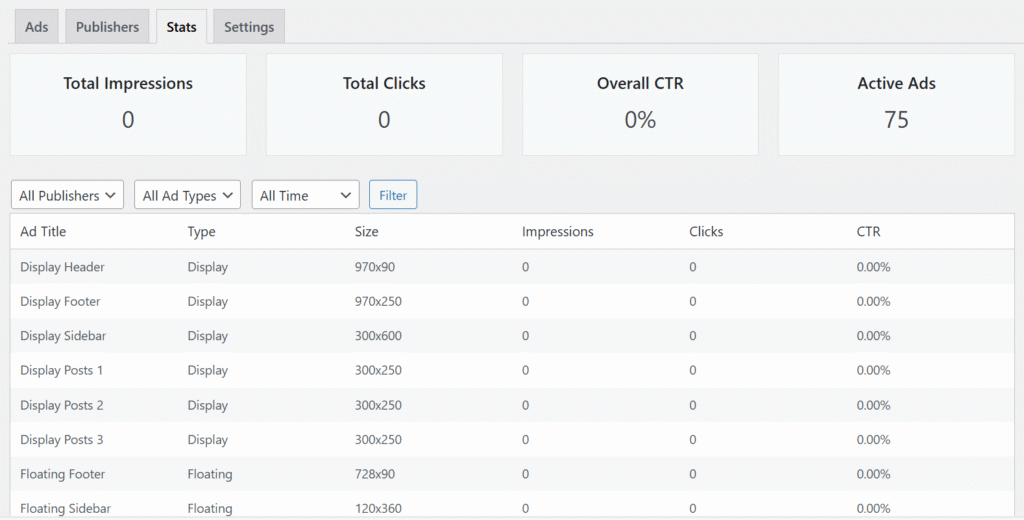The width and height of the screenshot is (1024, 520).
Task: Select the Display Posts 1 title
Action: point(61,370)
